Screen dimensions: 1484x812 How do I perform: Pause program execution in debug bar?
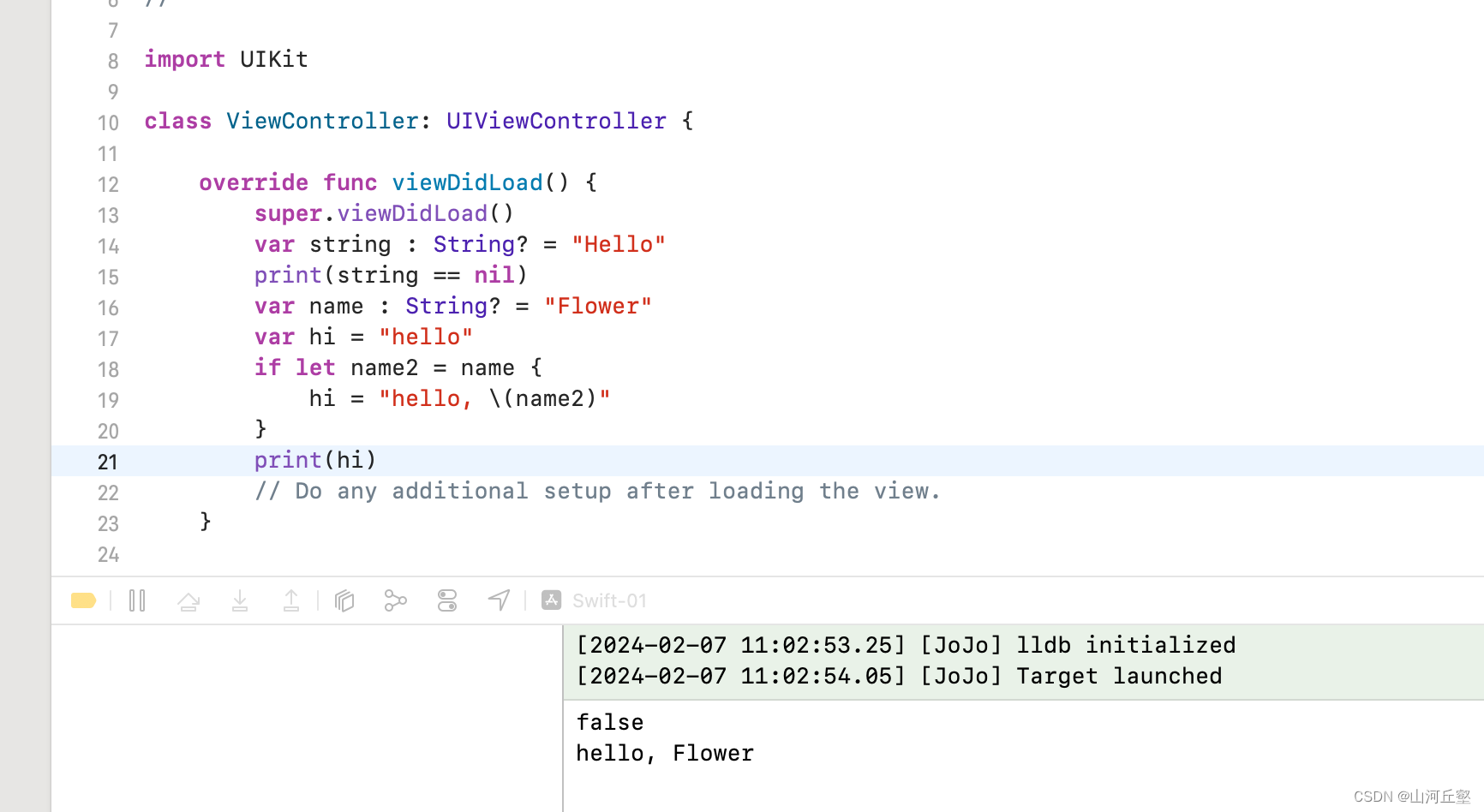click(x=137, y=600)
